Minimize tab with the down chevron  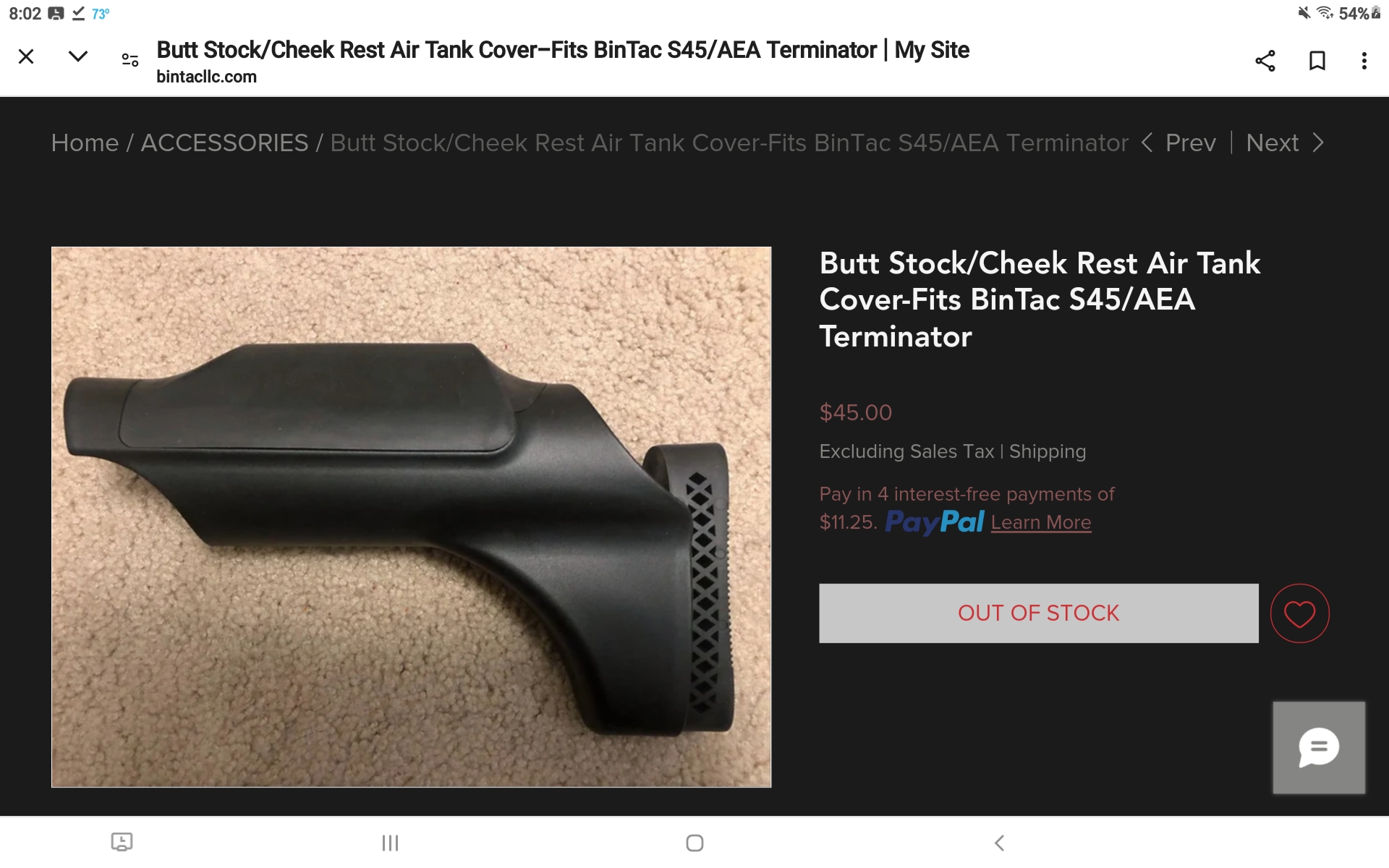78,56
